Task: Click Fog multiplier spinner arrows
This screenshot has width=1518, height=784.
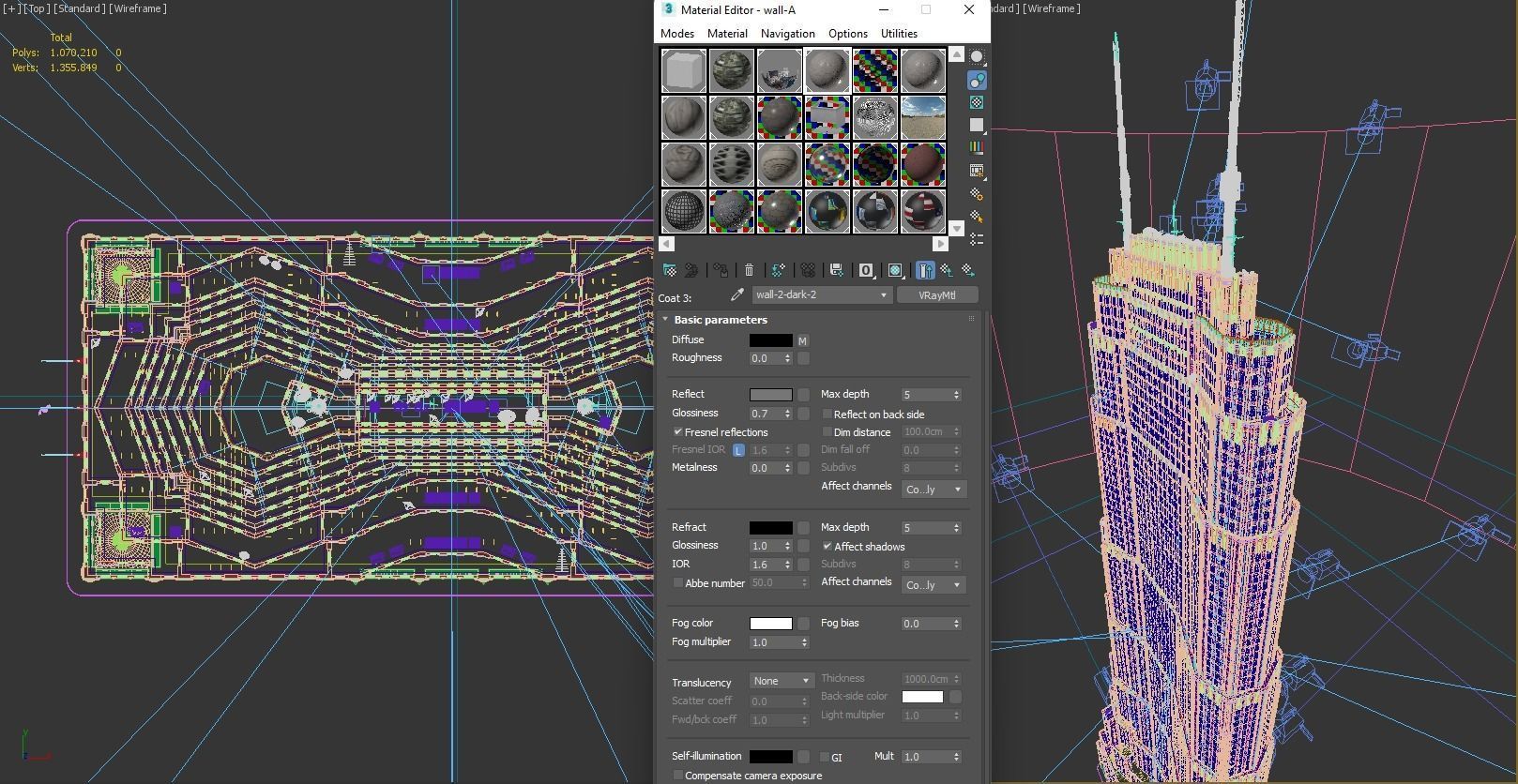Action: [x=804, y=642]
